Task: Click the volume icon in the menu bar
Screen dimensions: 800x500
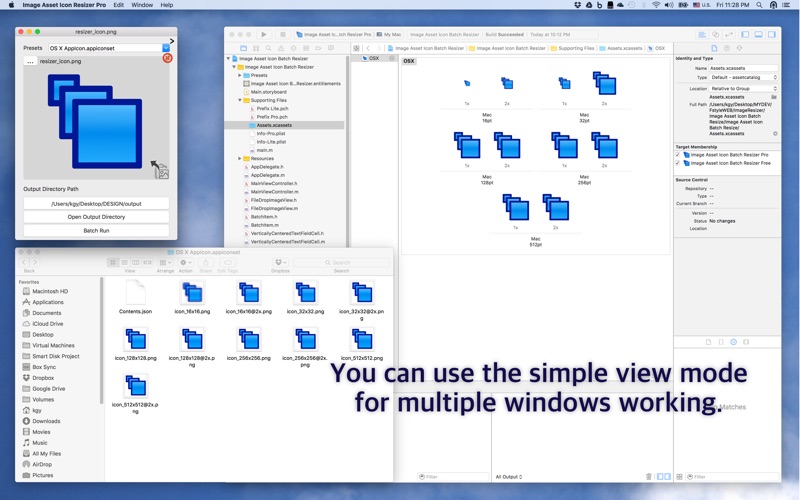Action: [x=669, y=5]
